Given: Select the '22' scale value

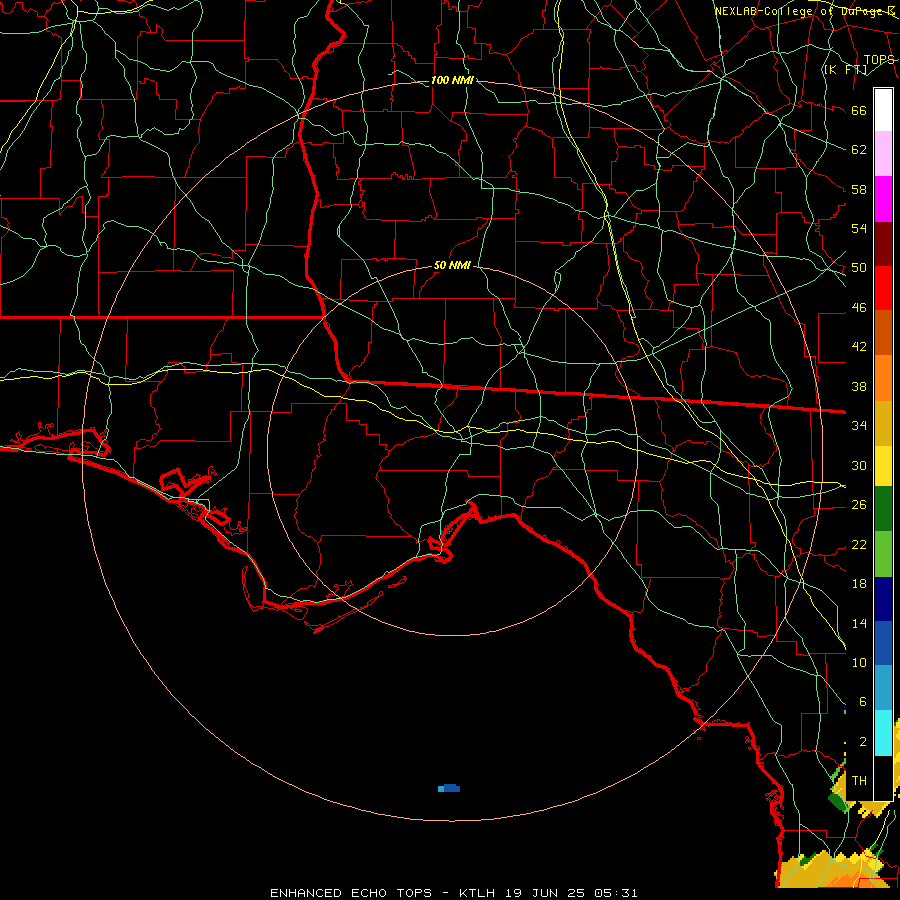Looking at the screenshot, I should [x=859, y=544].
